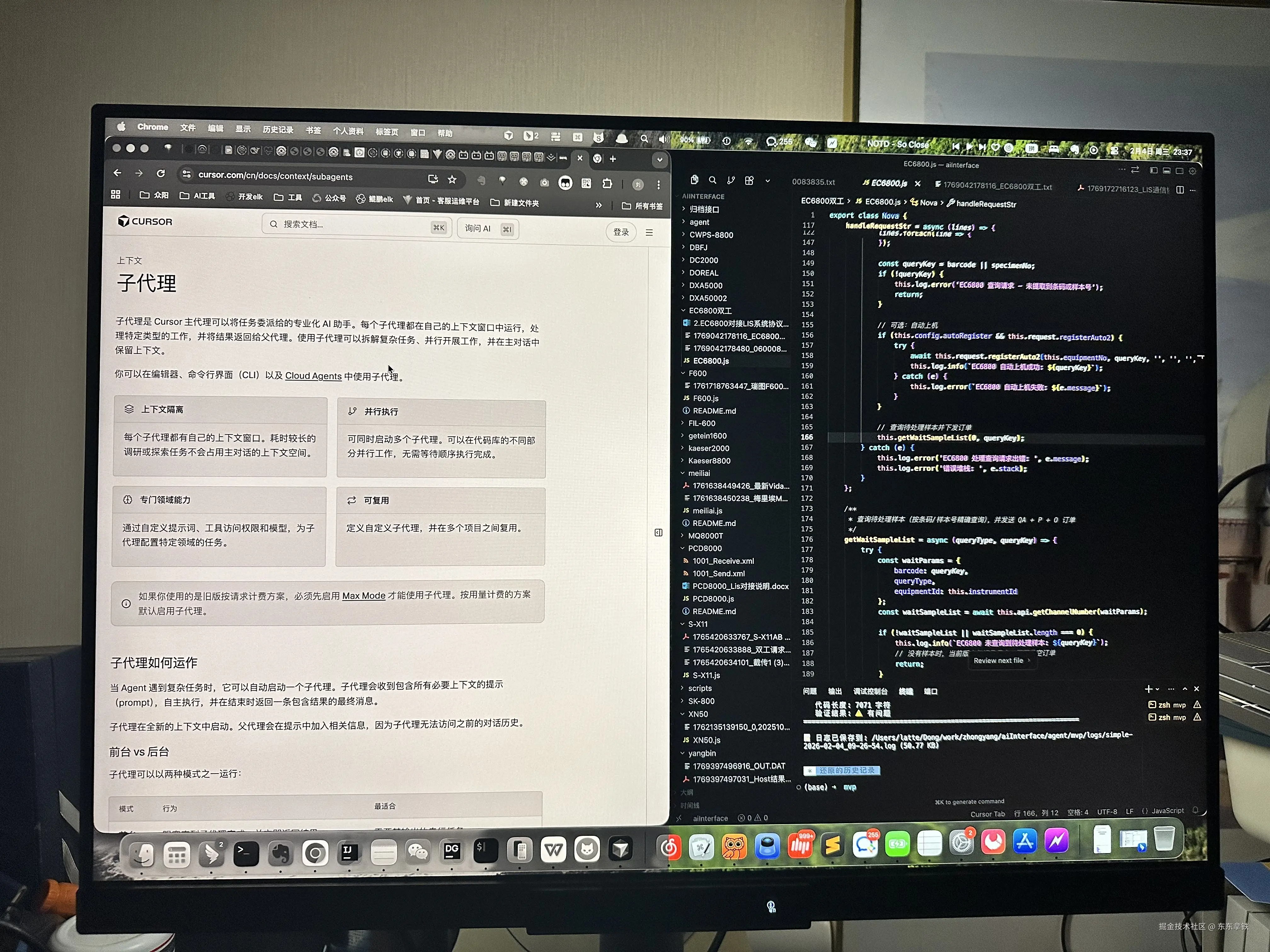The width and height of the screenshot is (1270, 952).
Task: Open the docs hamburger menu
Action: click(x=649, y=232)
